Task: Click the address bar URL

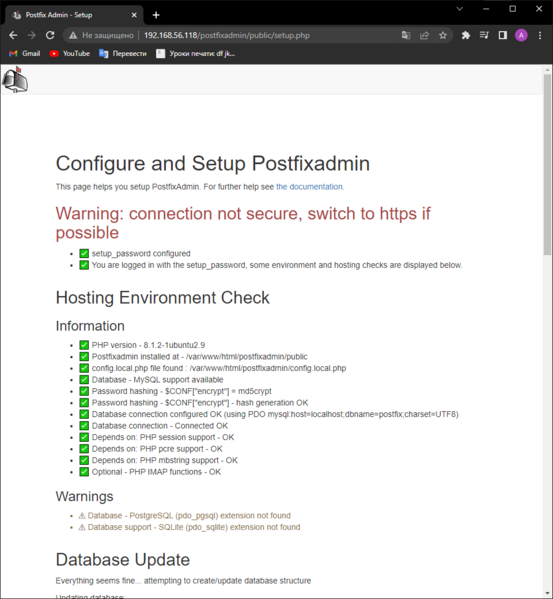Action: [227, 36]
